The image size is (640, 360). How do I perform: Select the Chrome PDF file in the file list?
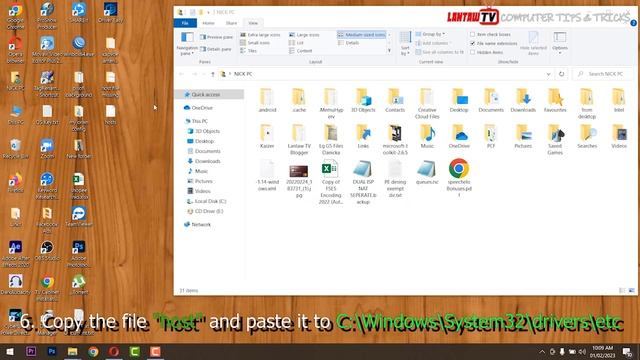click(x=459, y=178)
